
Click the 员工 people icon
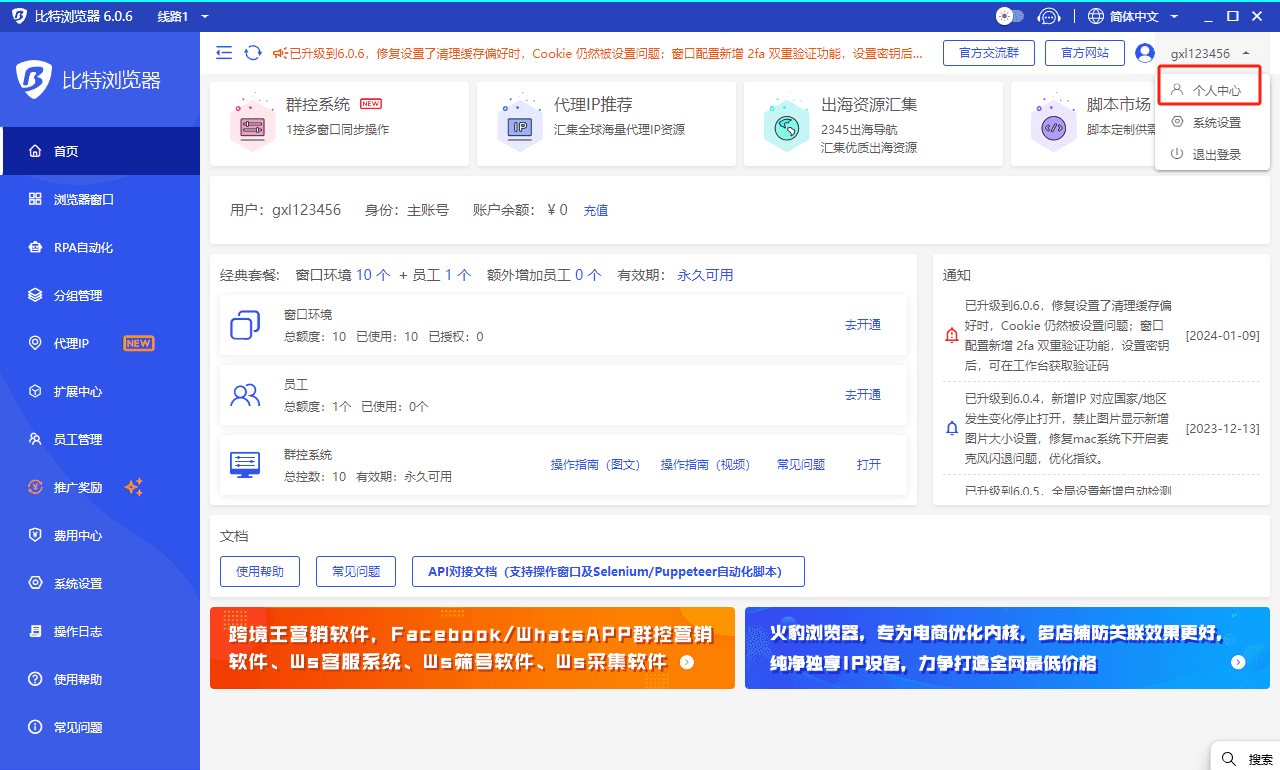[x=245, y=395]
